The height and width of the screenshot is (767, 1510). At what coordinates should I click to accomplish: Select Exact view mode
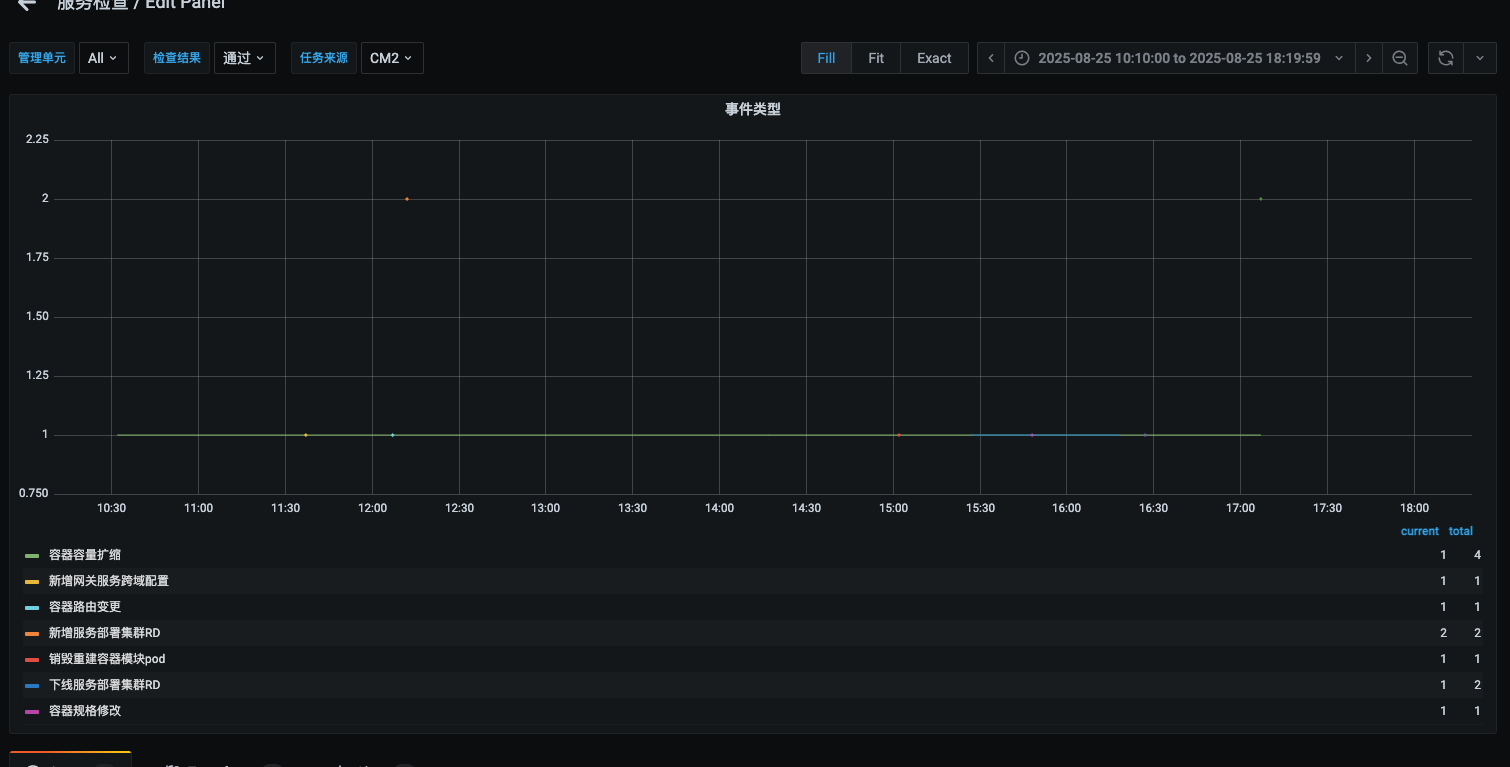pos(934,58)
